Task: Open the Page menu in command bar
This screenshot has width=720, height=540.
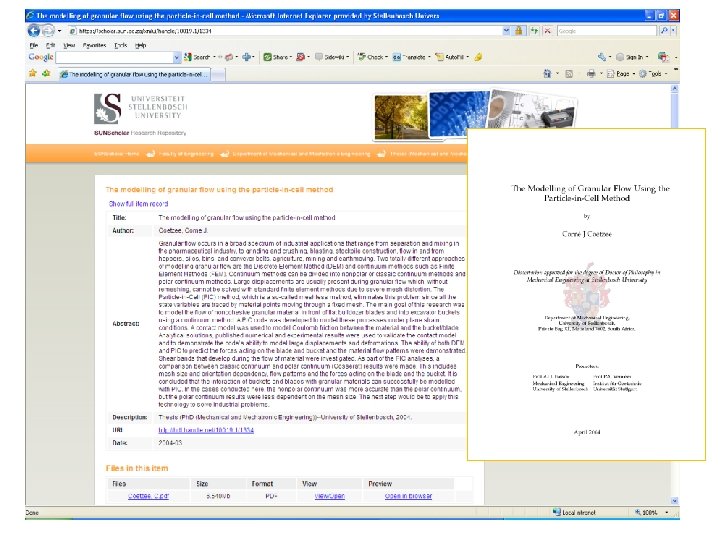Action: (x=619, y=73)
